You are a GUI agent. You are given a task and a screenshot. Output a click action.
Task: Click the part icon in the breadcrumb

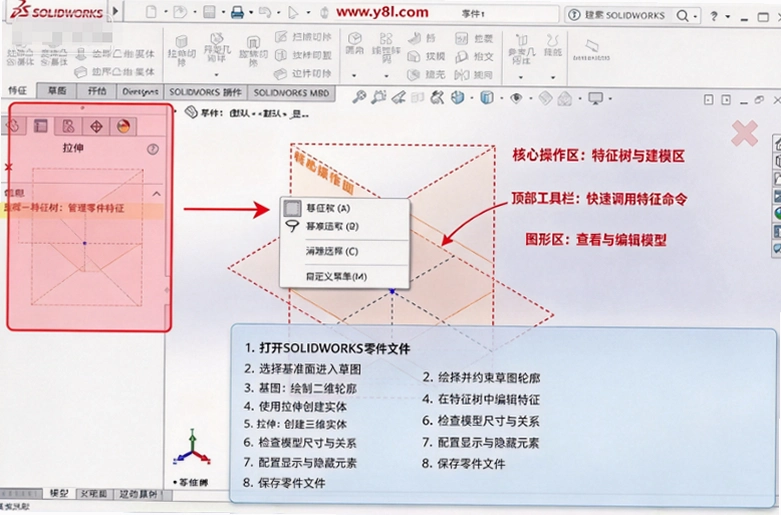[191, 113]
